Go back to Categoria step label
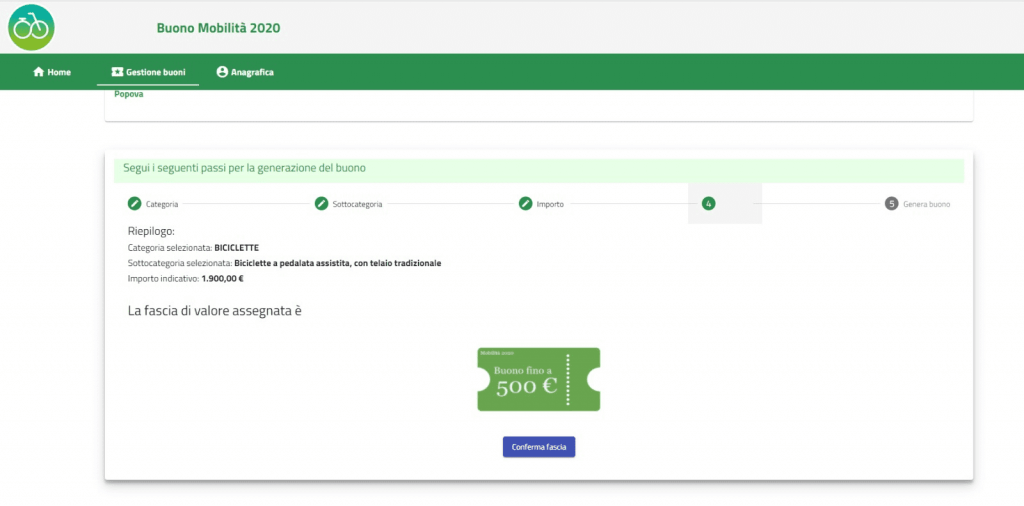The height and width of the screenshot is (506, 1024). coord(162,204)
